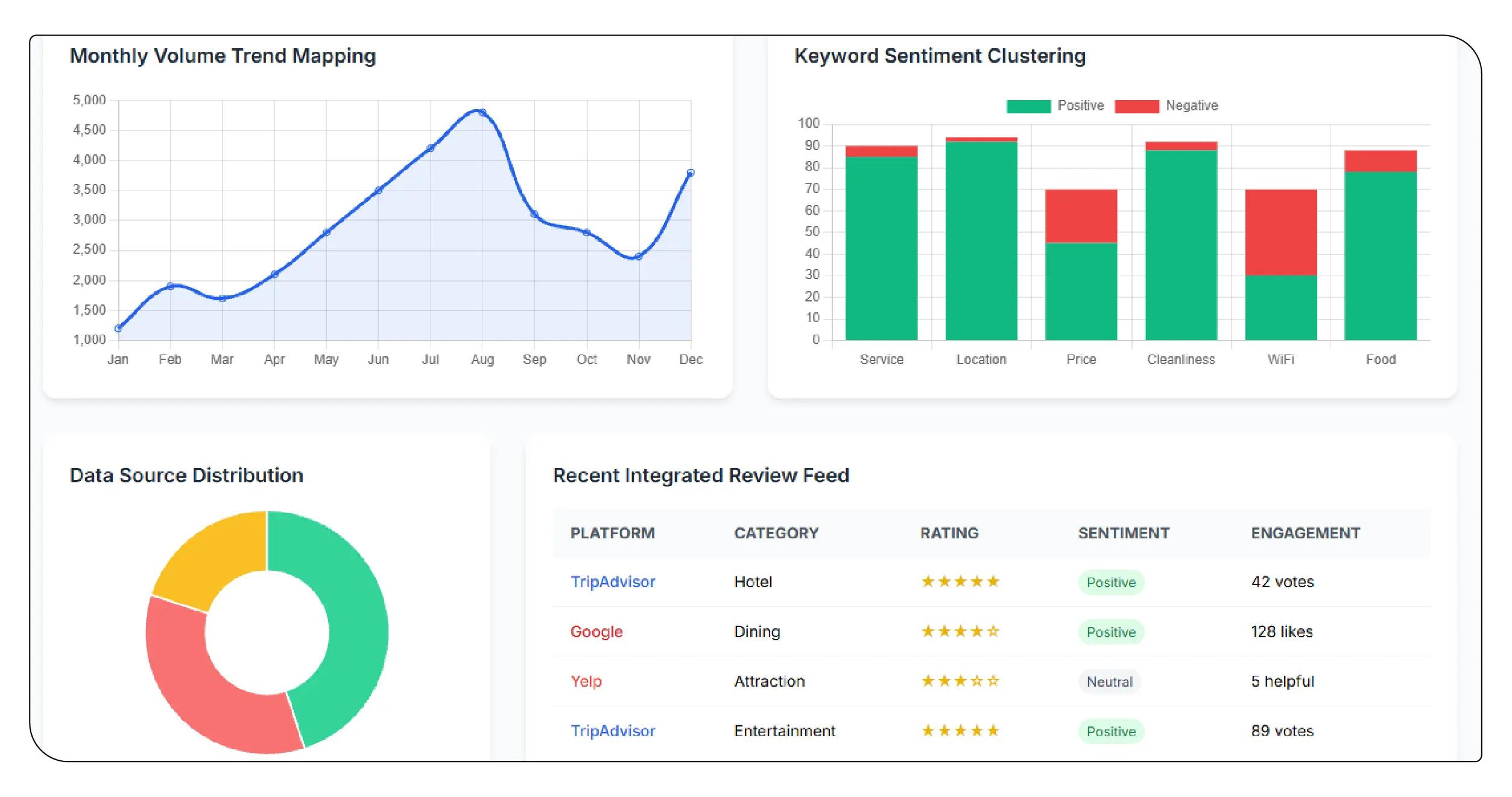Click the Neutral sentiment badge
This screenshot has height=797, width=1512.
[1109, 682]
